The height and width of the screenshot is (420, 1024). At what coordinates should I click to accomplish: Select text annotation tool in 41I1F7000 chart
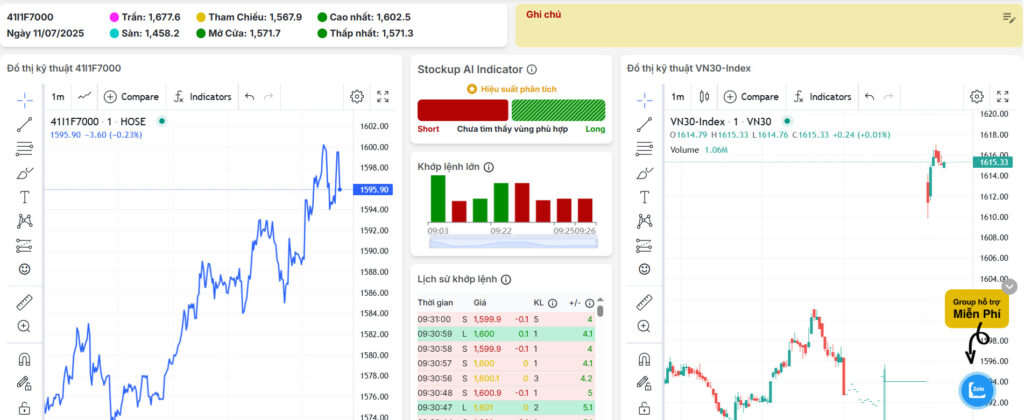(x=25, y=197)
